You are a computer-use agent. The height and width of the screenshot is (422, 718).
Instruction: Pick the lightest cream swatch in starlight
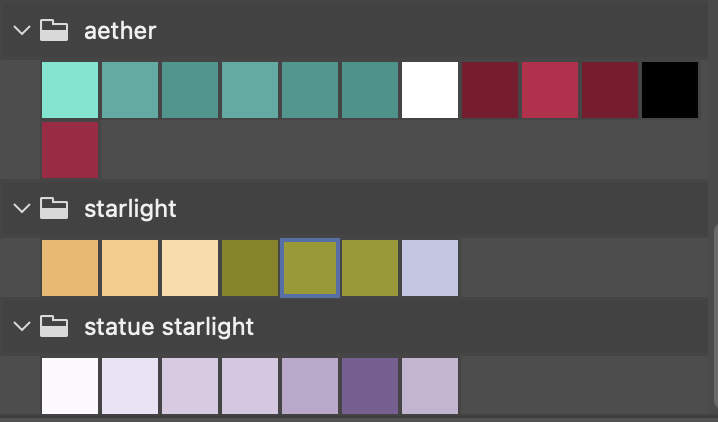click(x=190, y=268)
